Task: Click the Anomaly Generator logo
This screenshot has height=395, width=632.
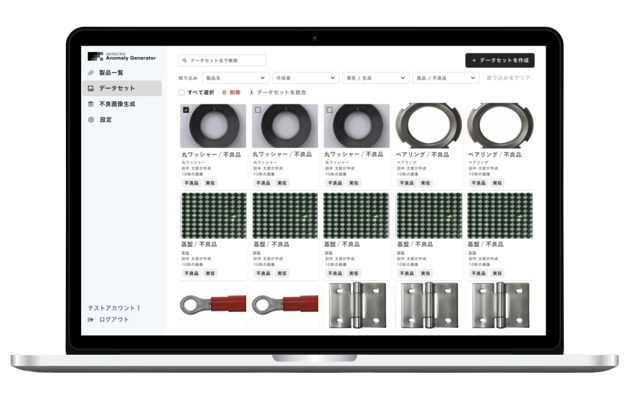Action: (121, 56)
